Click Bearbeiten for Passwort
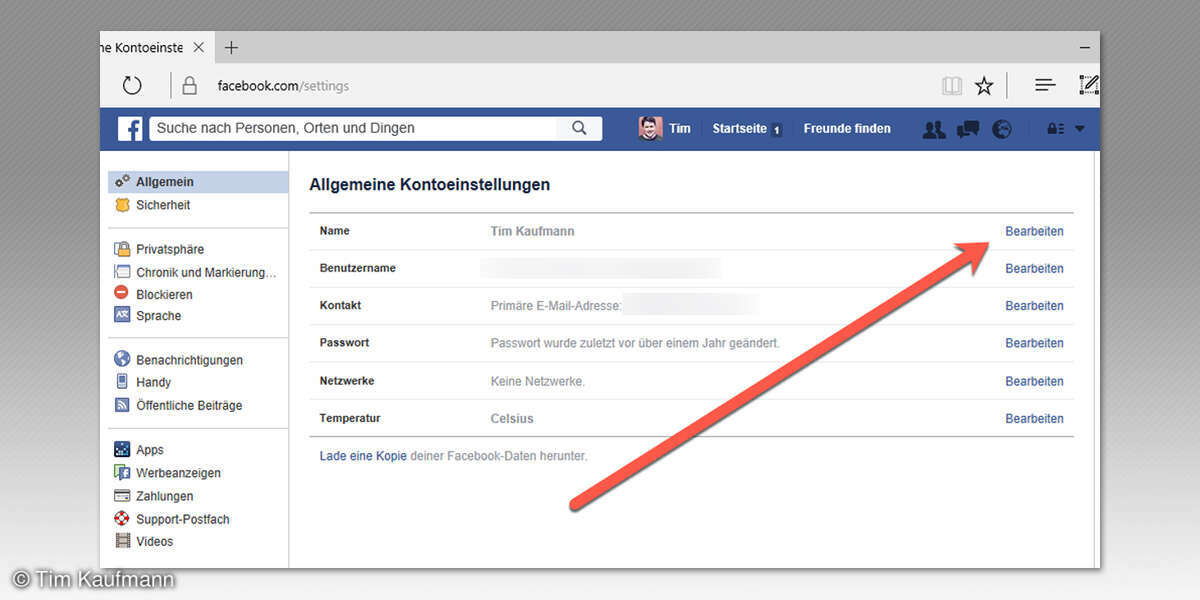The image size is (1200, 600). point(1034,343)
